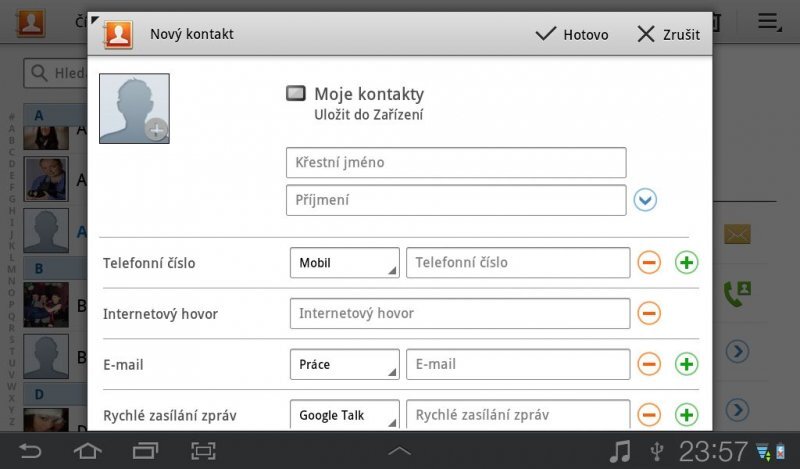Screen dimensions: 800x469
Task: Click the E-mail input field
Action: [518, 364]
